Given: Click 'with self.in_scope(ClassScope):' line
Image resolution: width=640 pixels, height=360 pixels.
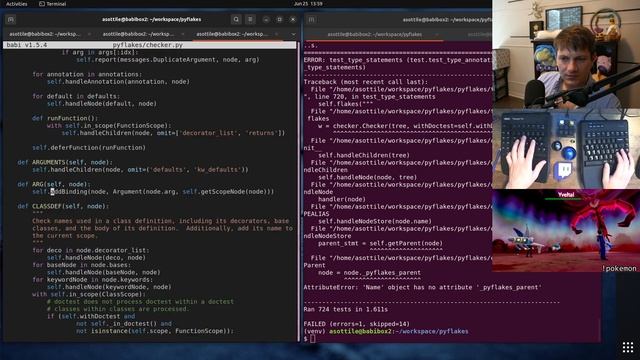Looking at the screenshot, I should (89, 294).
